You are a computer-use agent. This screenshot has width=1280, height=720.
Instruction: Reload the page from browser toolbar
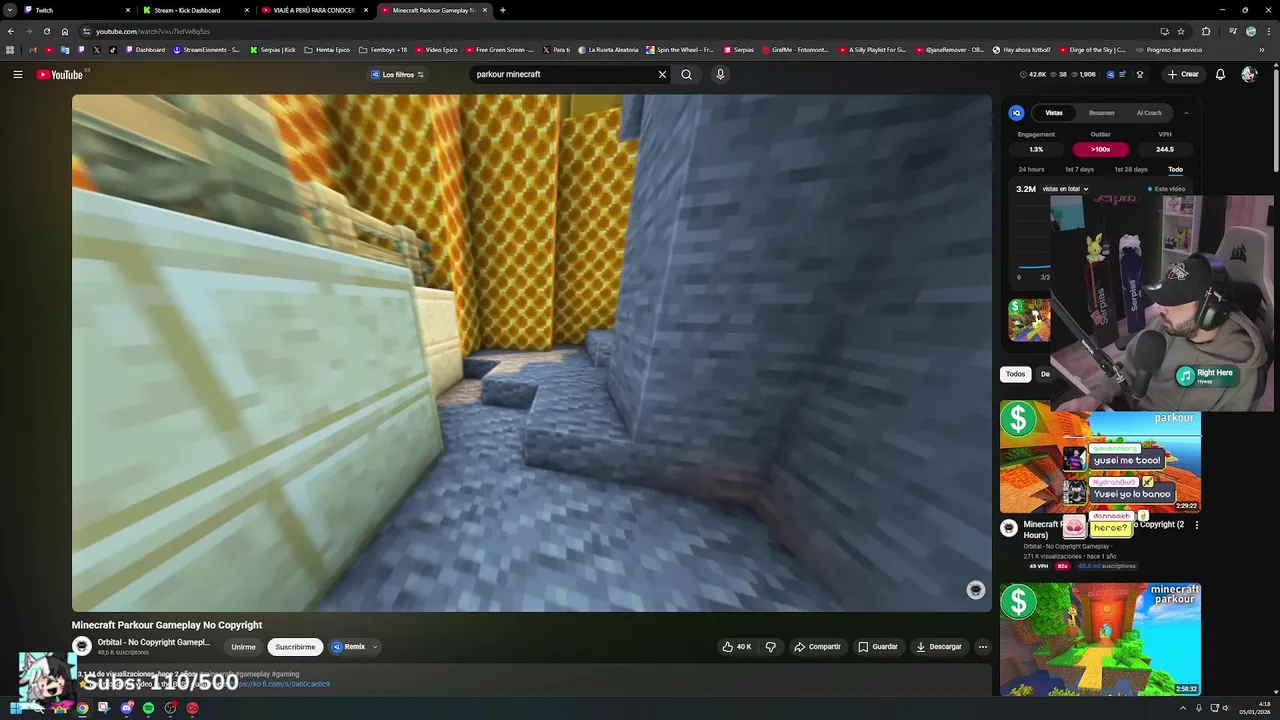point(46,31)
